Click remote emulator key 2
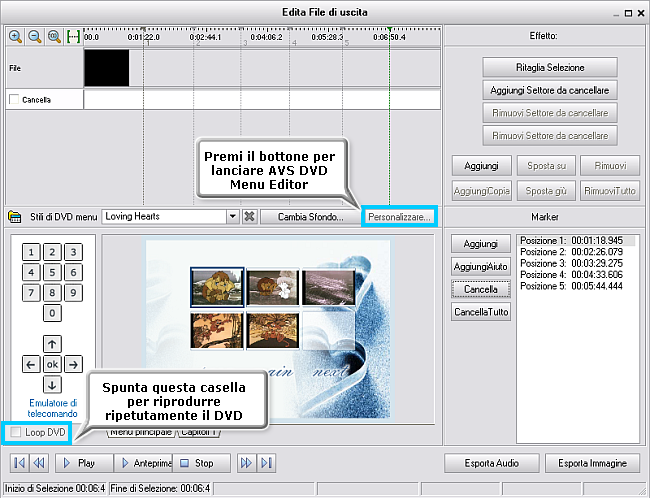The height and width of the screenshot is (498, 650). (x=52, y=252)
